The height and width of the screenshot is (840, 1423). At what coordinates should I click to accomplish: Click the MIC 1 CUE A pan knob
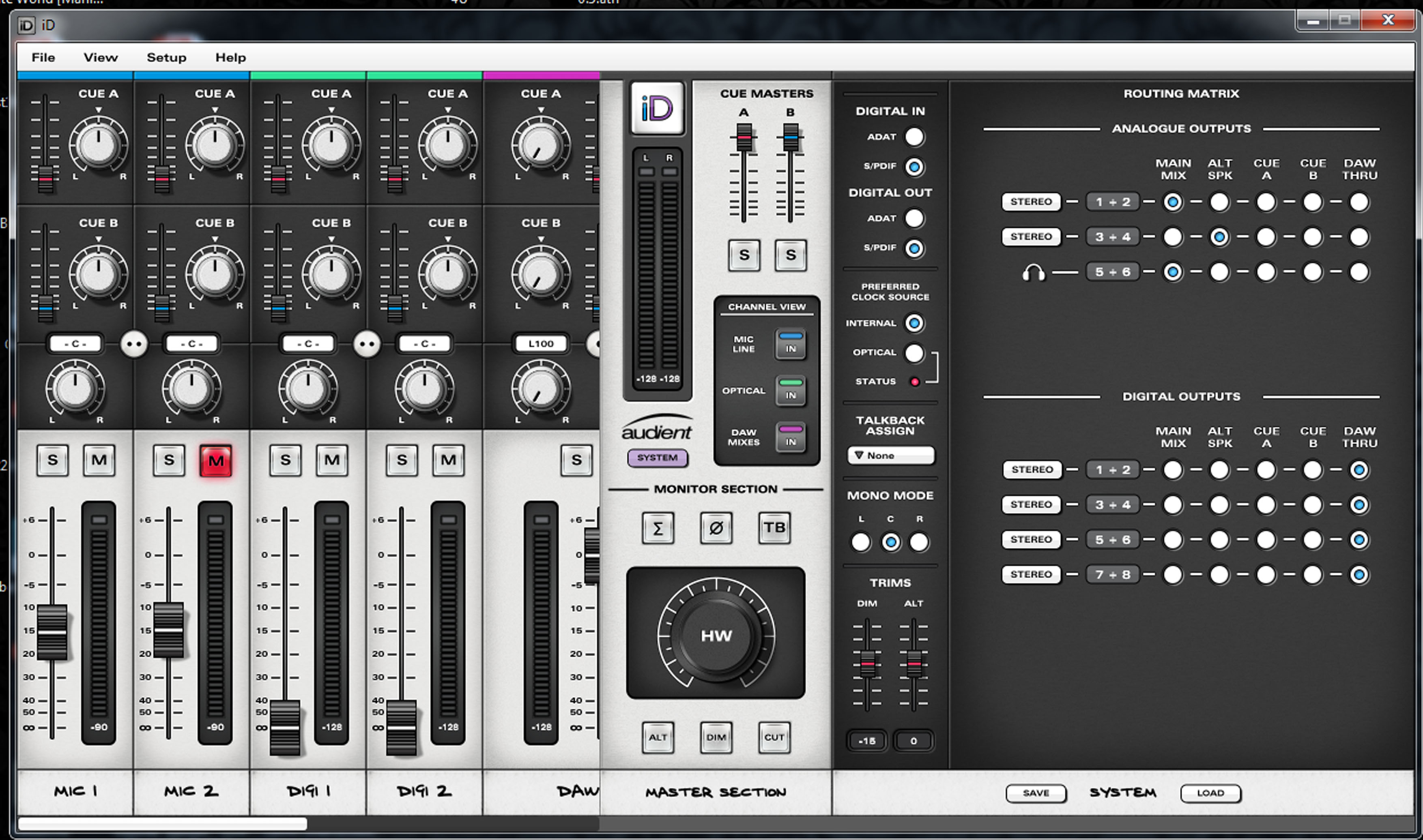coord(99,145)
